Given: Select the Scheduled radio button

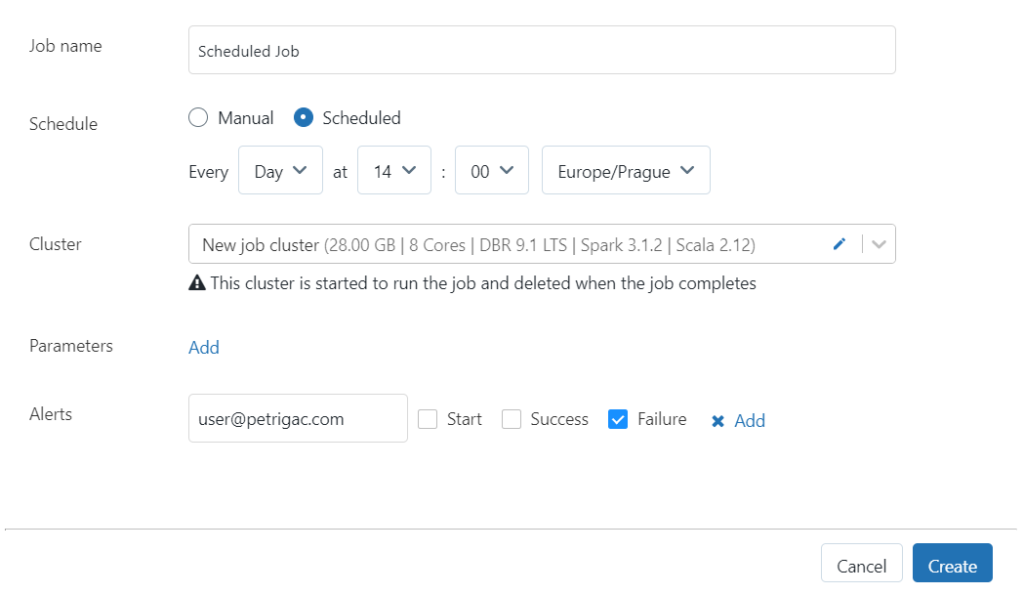Looking at the screenshot, I should 303,118.
